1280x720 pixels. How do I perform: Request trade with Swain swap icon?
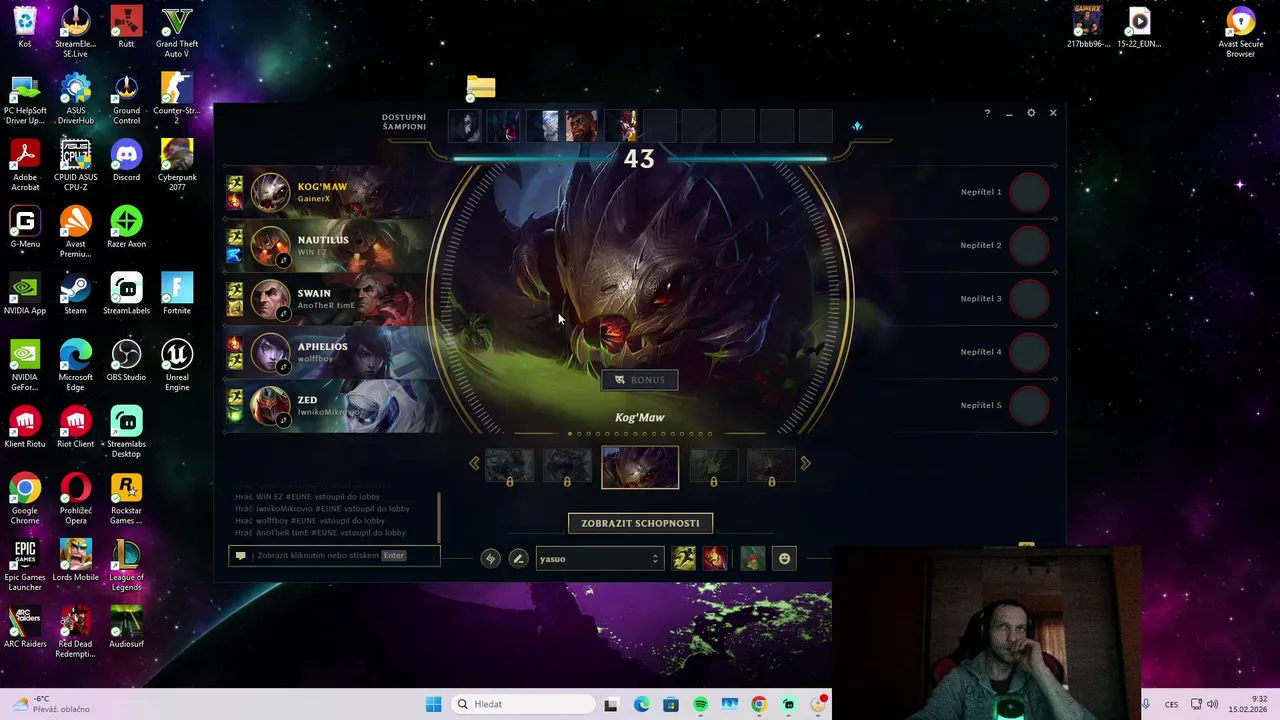[284, 314]
